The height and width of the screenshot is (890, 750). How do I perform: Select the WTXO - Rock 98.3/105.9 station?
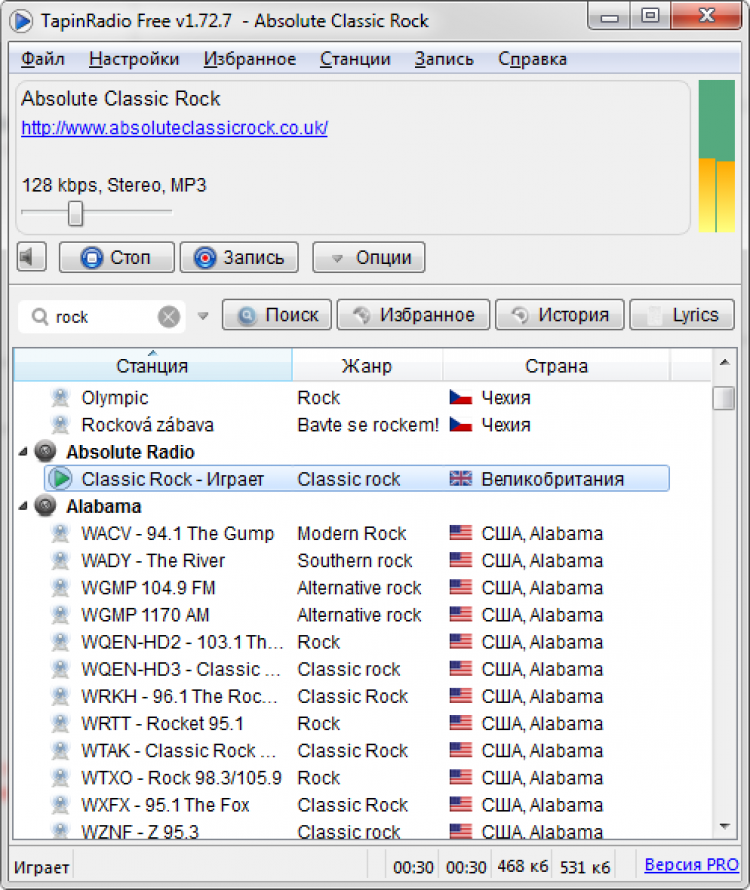pos(357,778)
